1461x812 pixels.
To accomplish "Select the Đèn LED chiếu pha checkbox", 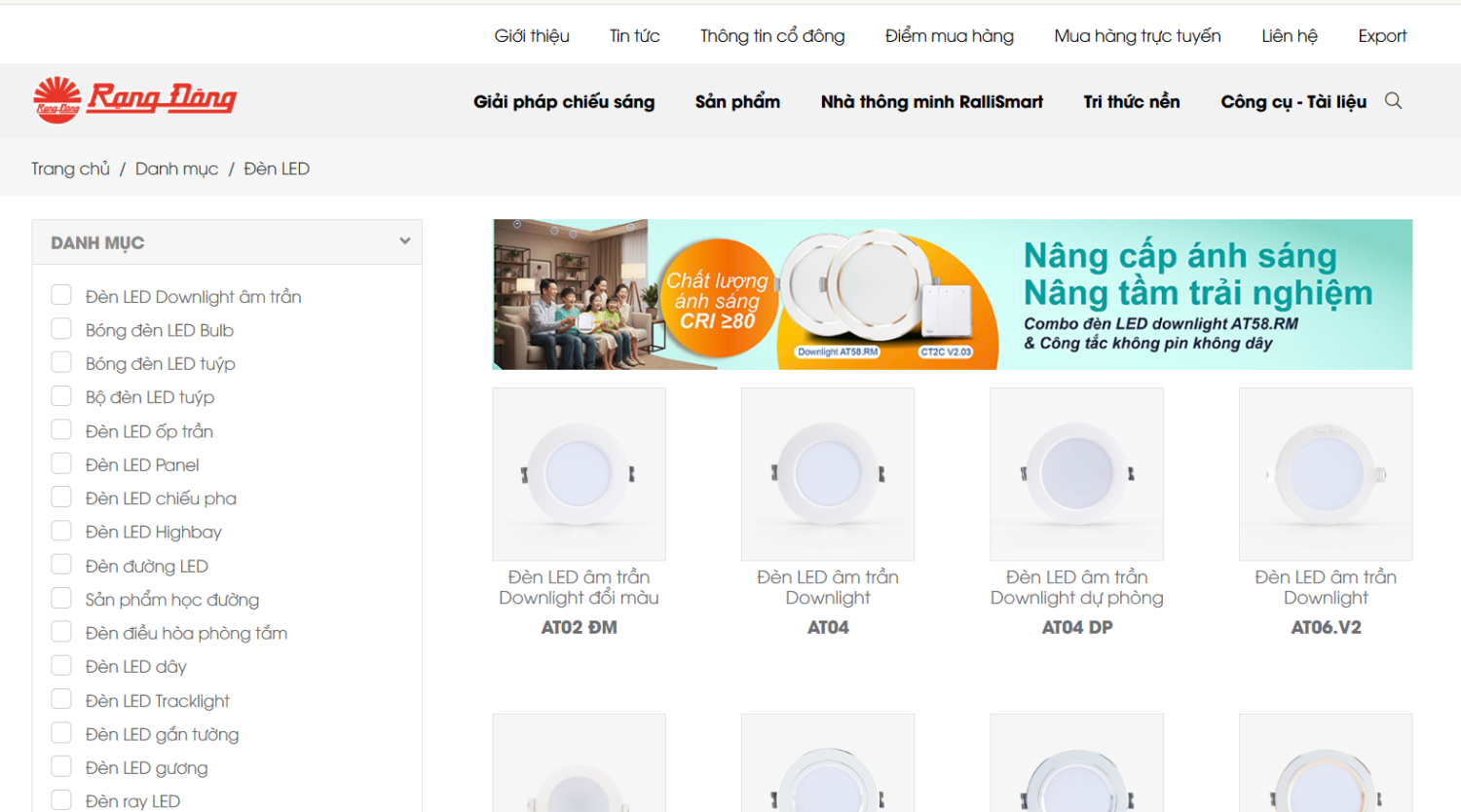I will coord(61,498).
